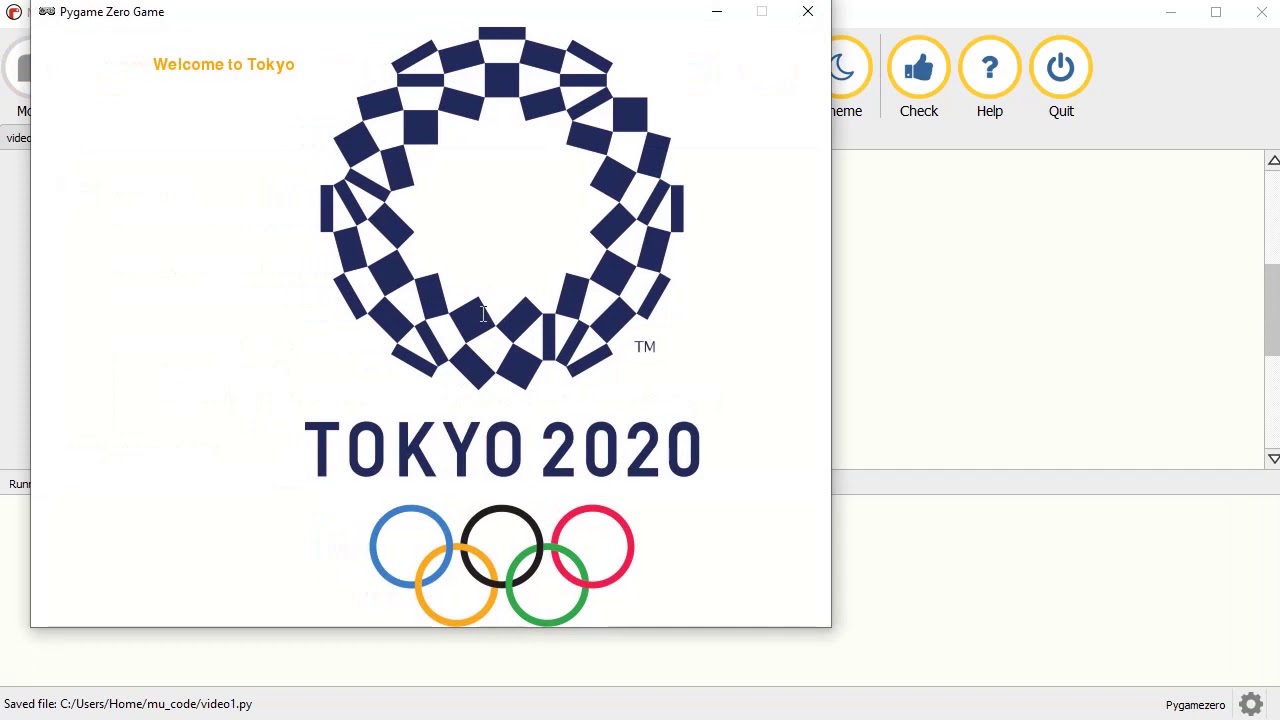Click the Mu editor app icon in title bar
Image resolution: width=1280 pixels, height=720 pixels.
[14, 12]
